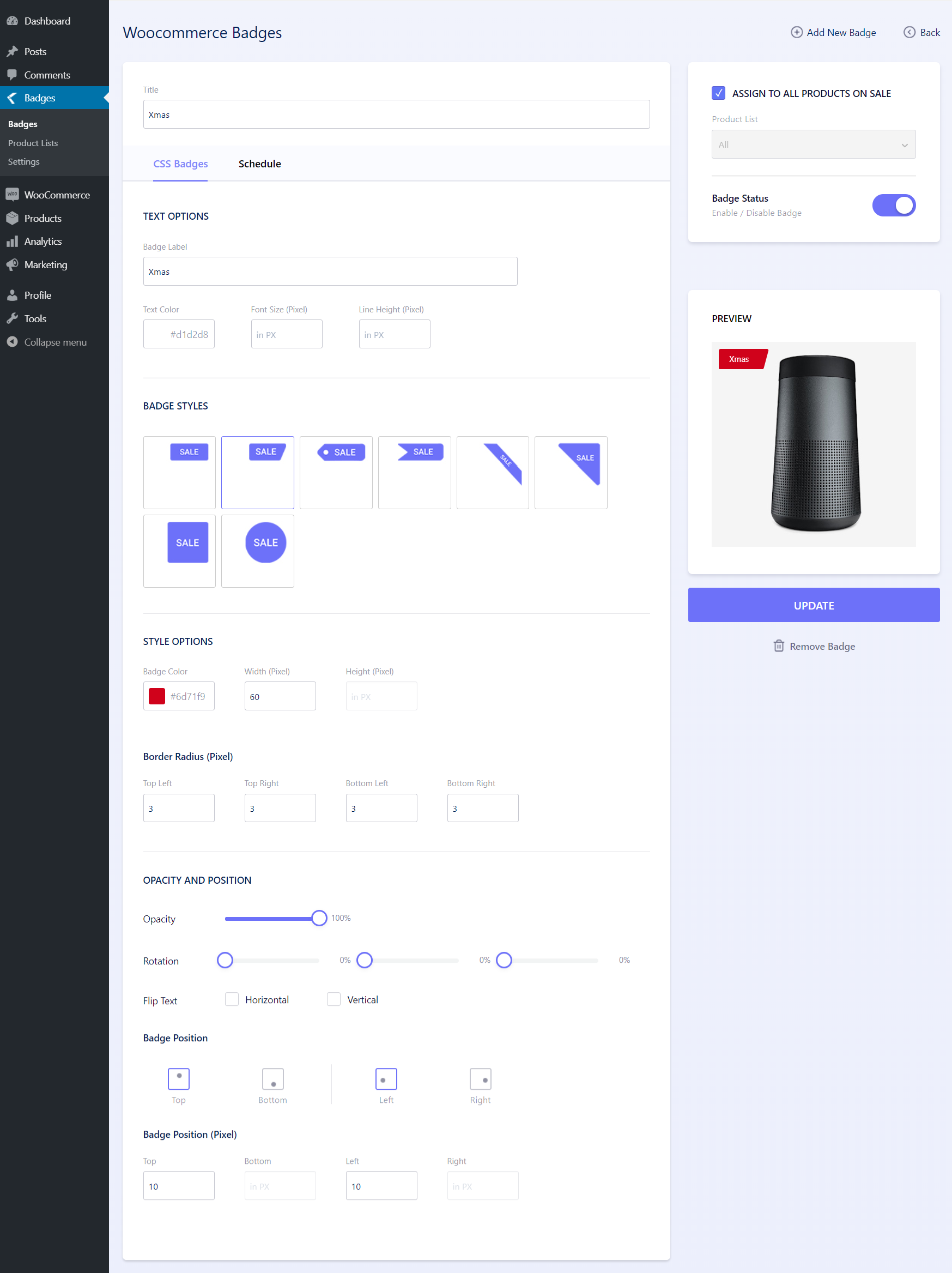Image resolution: width=952 pixels, height=1273 pixels.
Task: Click the UPDATE button
Action: 814,605
